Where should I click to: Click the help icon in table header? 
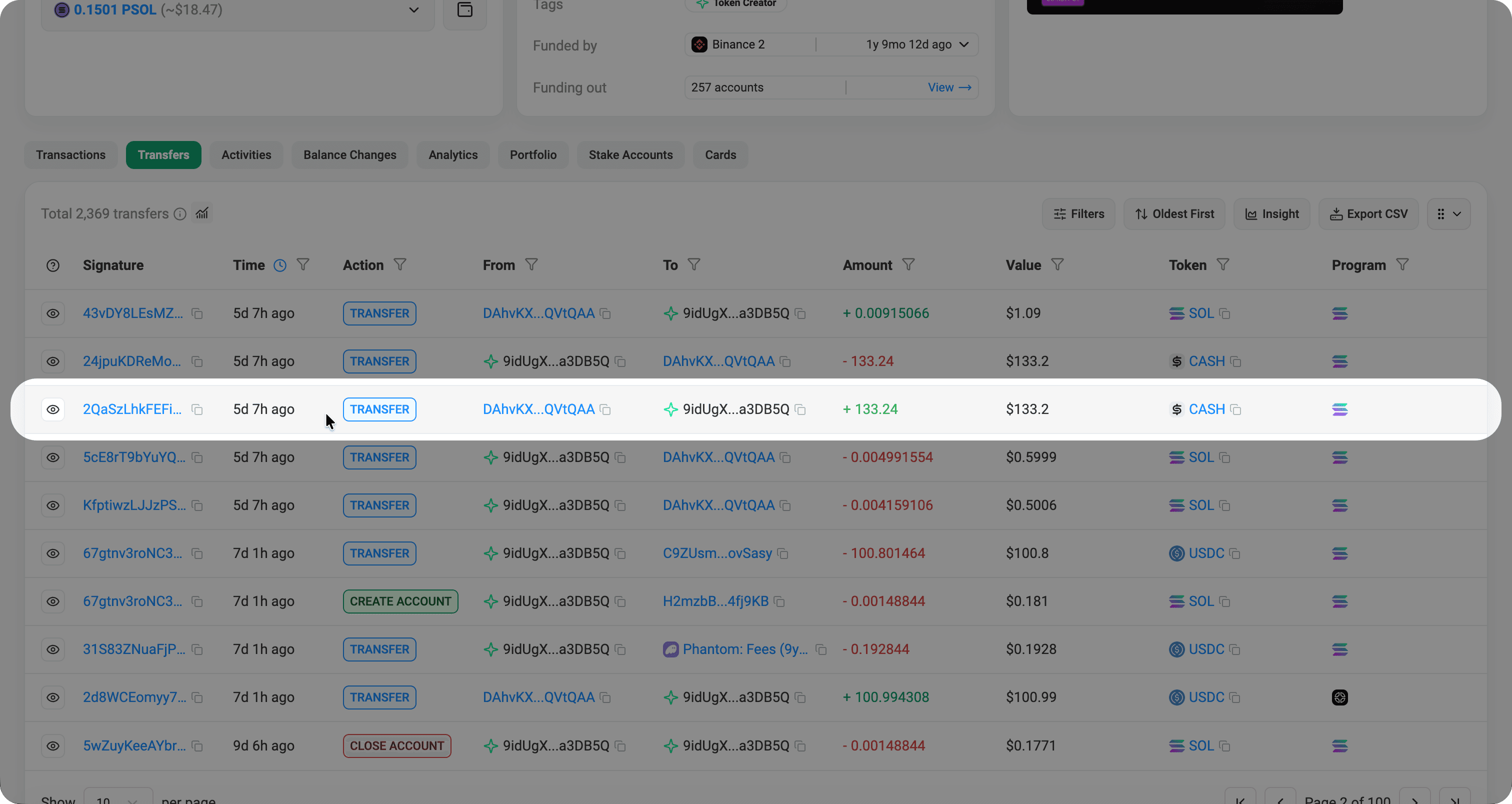53,265
